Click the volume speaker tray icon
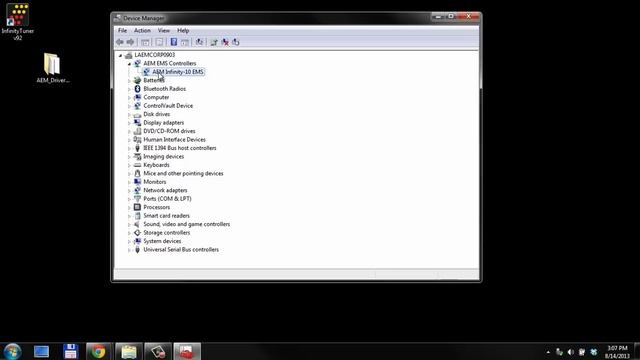 pyautogui.click(x=571, y=352)
